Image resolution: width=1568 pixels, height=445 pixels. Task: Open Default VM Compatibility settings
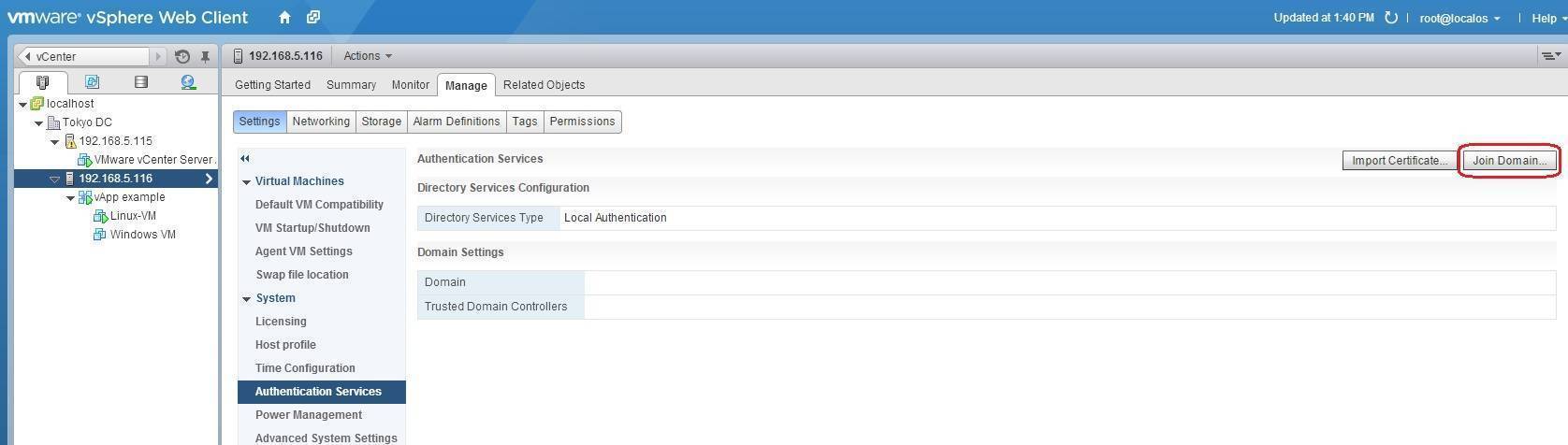(x=319, y=205)
